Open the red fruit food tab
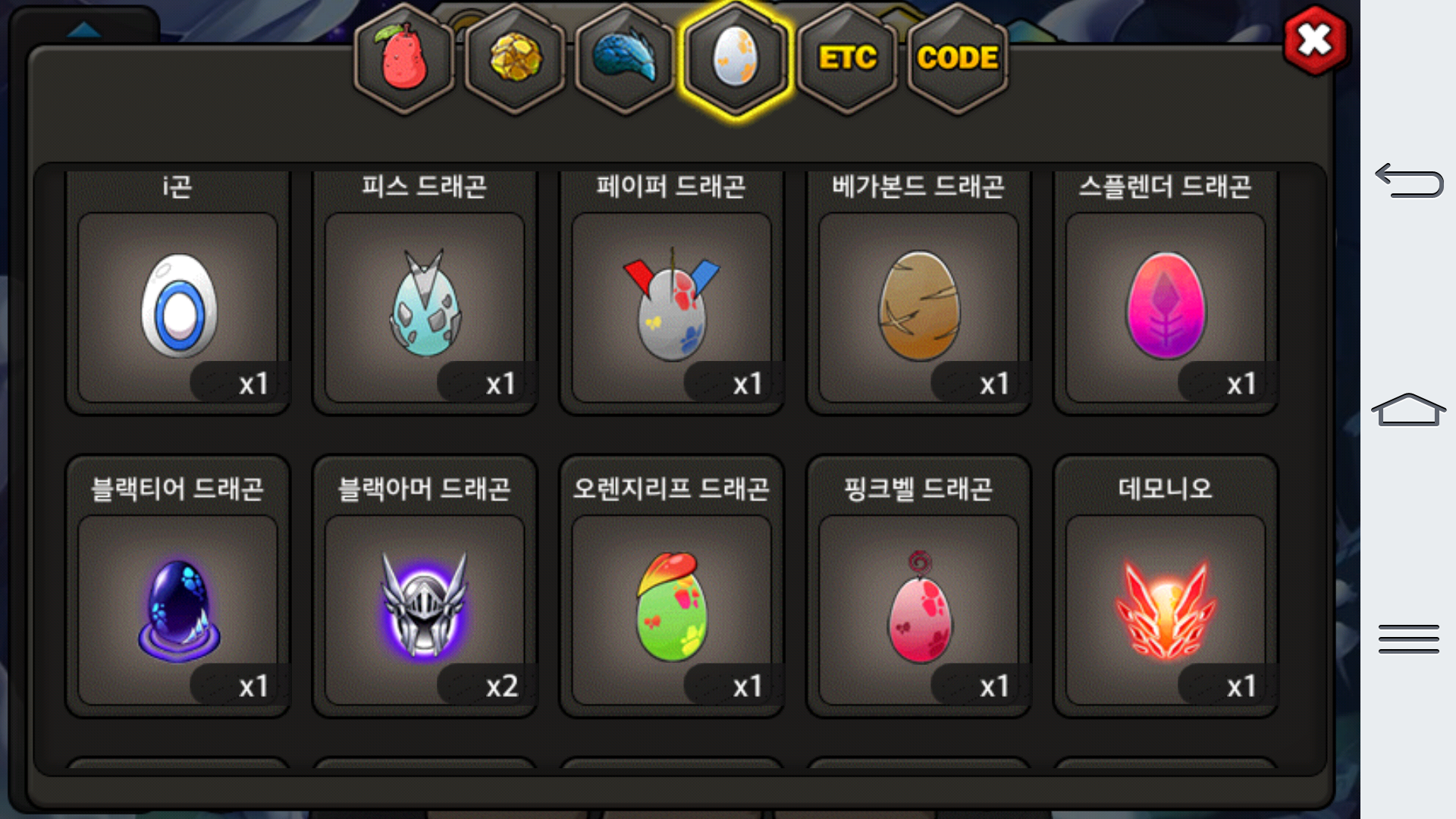Viewport: 1456px width, 819px height. (x=404, y=59)
